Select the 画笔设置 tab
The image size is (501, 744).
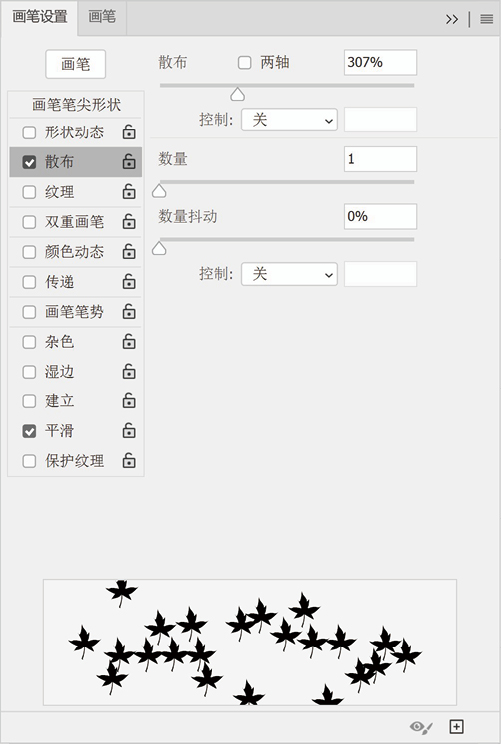click(x=40, y=18)
